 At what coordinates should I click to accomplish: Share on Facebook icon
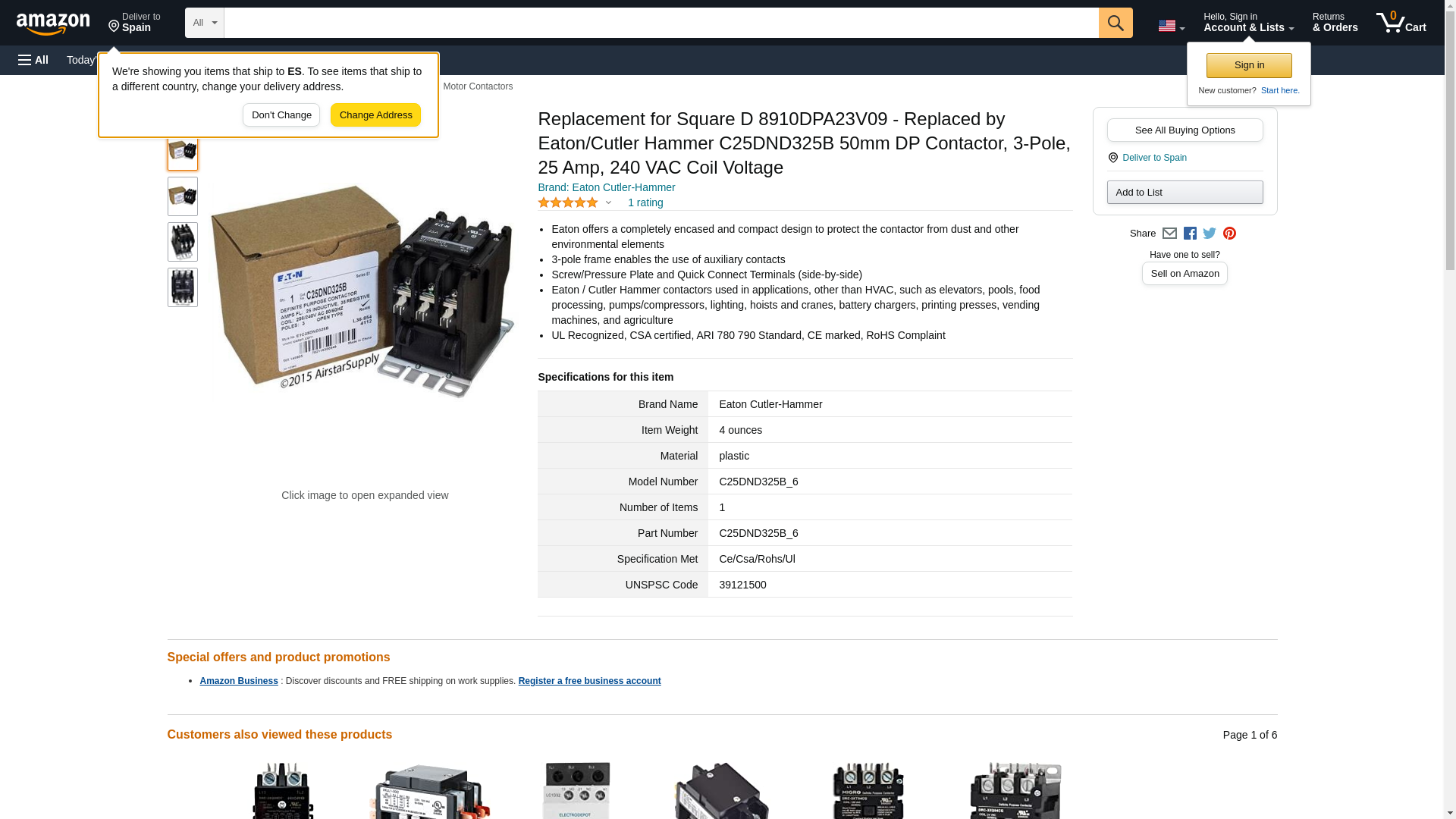1190,234
